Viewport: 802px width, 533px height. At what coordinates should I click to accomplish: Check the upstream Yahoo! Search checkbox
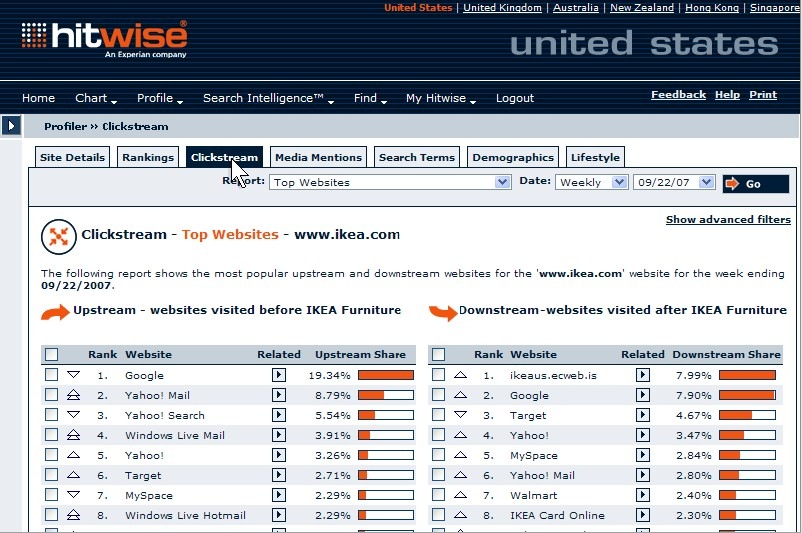coord(52,415)
